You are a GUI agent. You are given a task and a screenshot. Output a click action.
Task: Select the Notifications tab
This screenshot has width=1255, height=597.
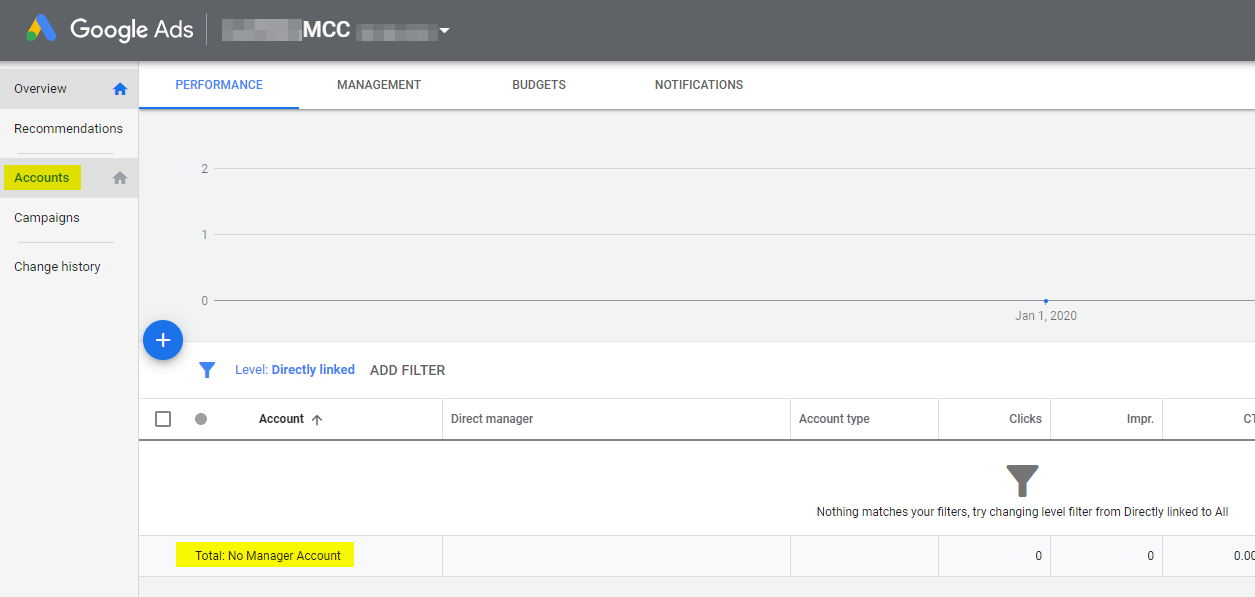click(x=699, y=85)
